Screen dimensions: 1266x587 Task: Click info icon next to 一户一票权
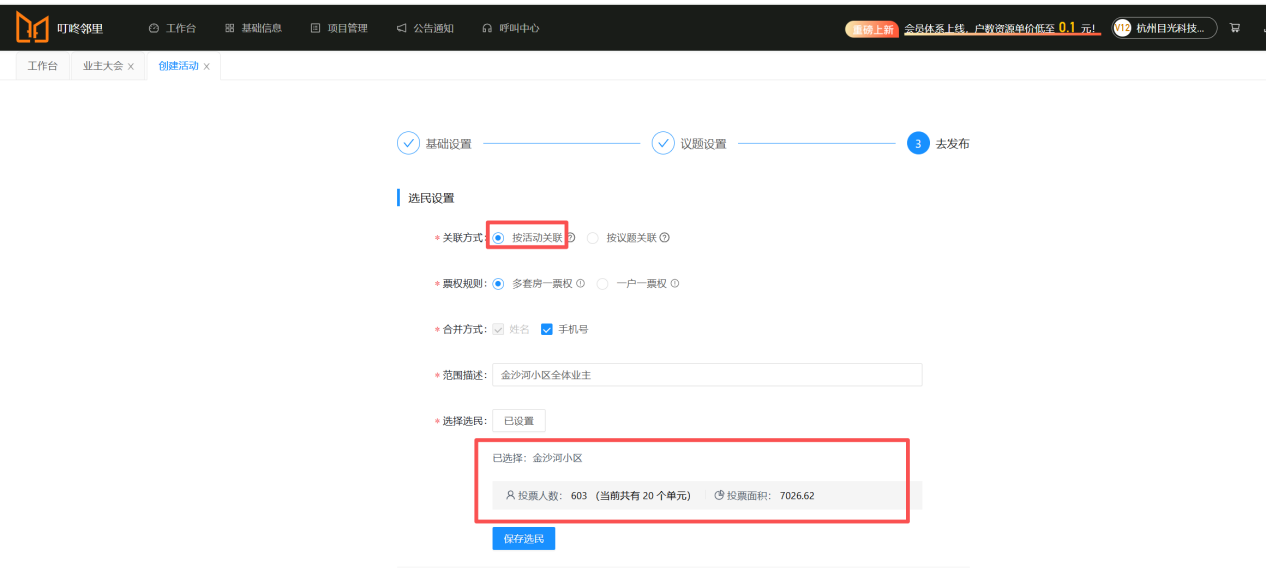675,284
